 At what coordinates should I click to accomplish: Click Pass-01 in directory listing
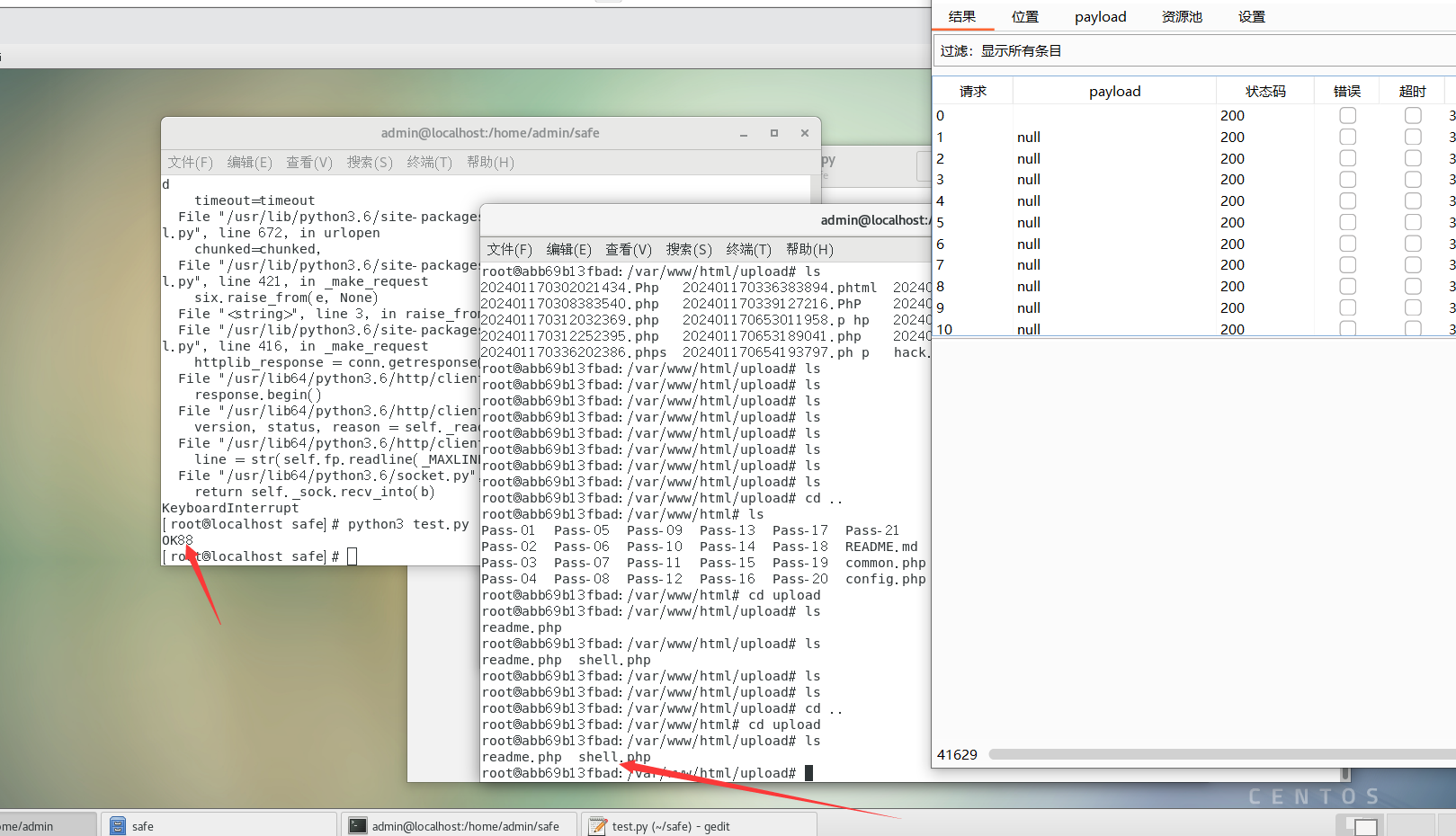[508, 530]
